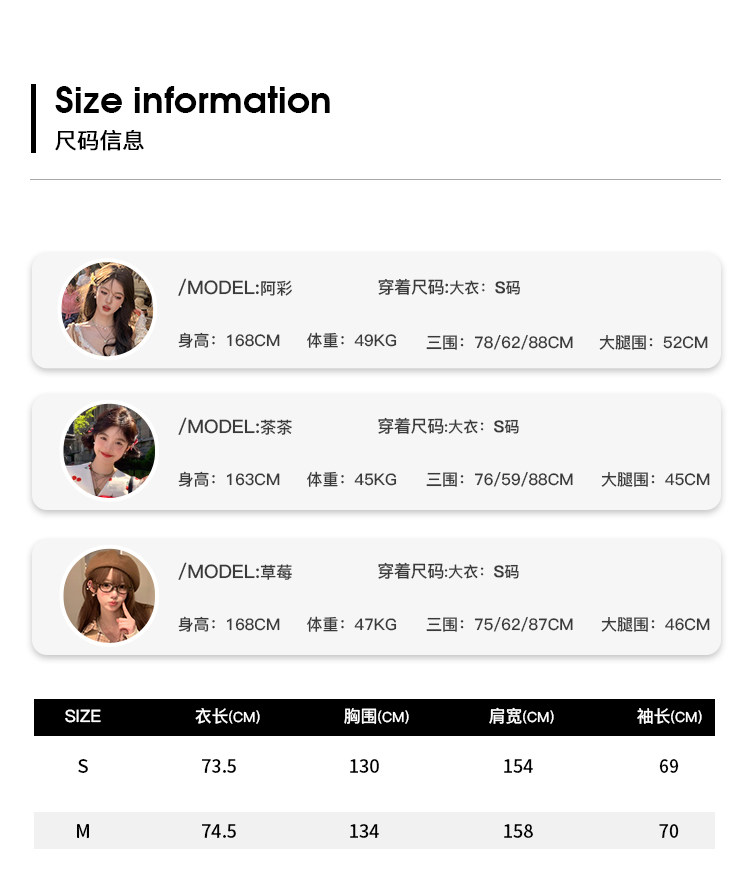Click the 尺码信息 subtitle text

[x=99, y=140]
